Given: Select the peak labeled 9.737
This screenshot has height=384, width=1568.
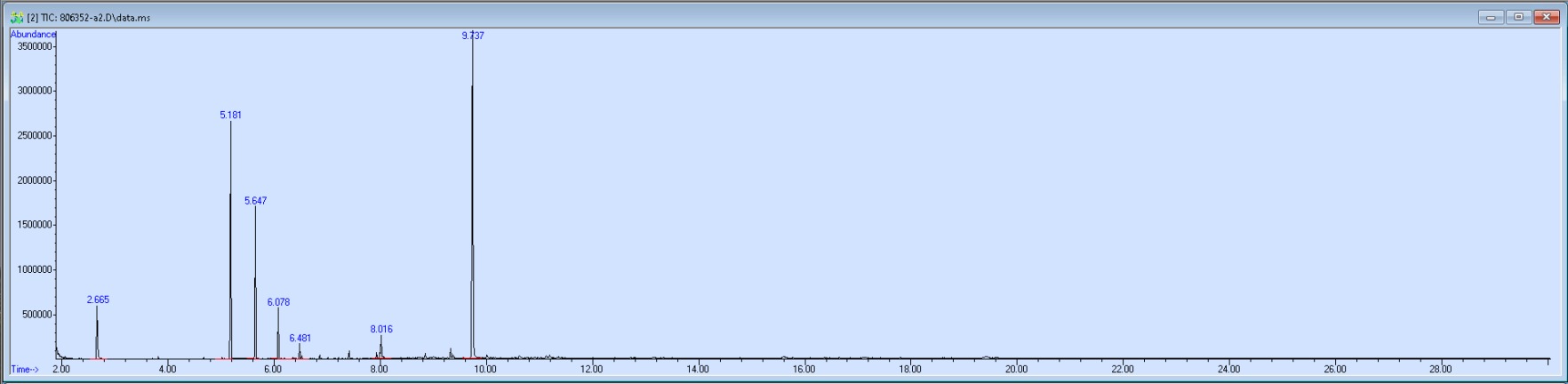Looking at the screenshot, I should coord(473,36).
